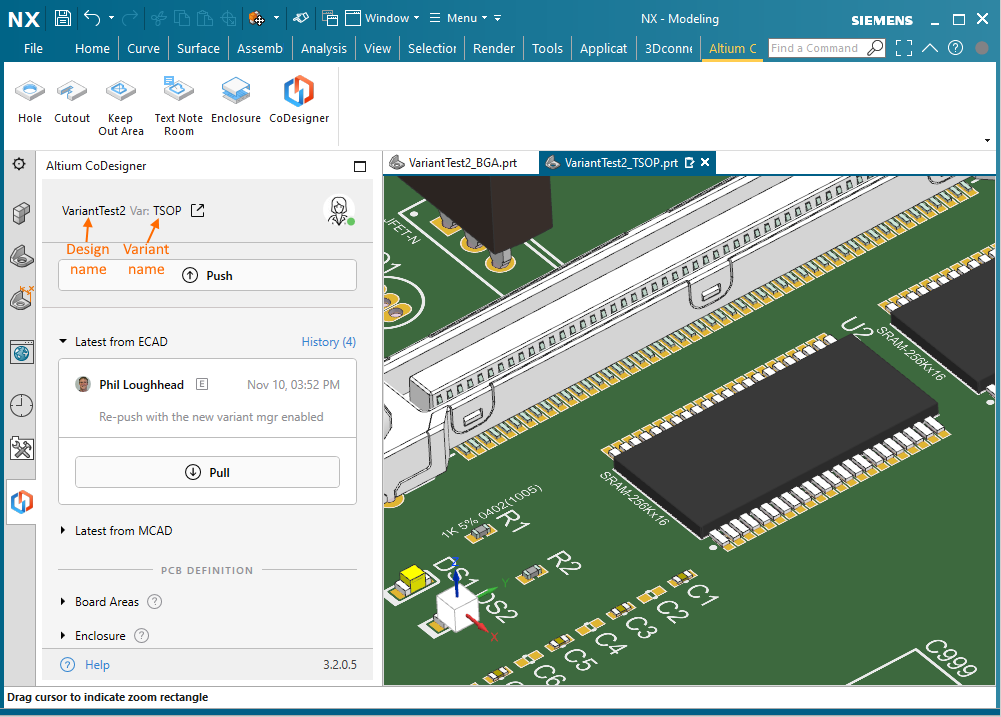Open the File menu
Screen dimensions: 1001x717
(33, 49)
